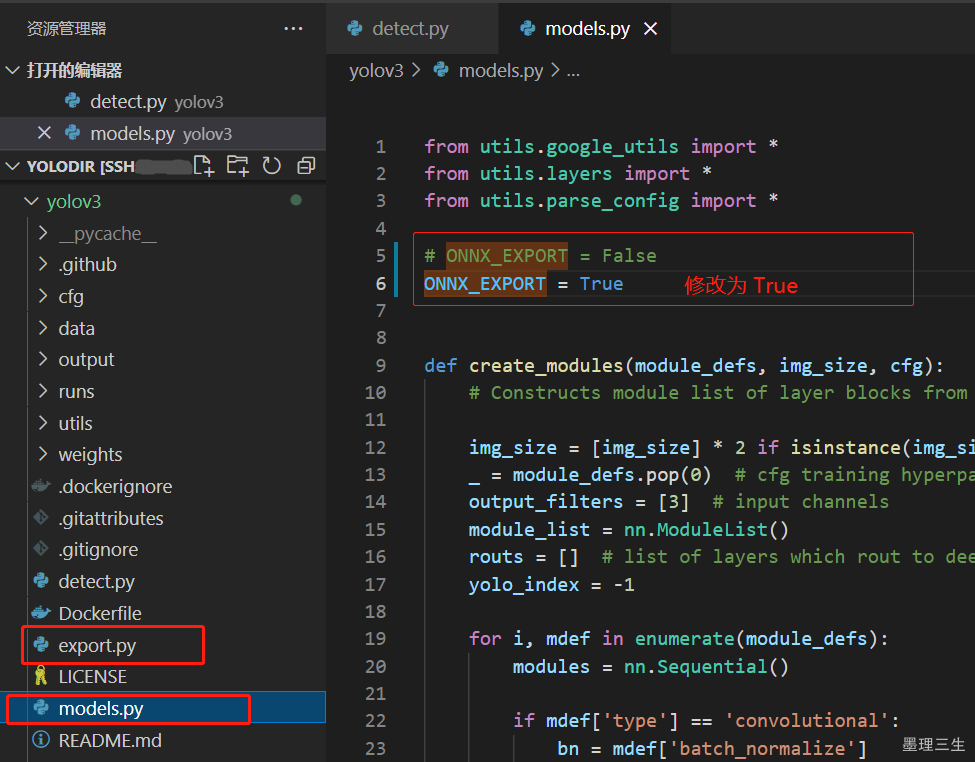
Task: Open the .dockerignore file
Action: point(115,486)
